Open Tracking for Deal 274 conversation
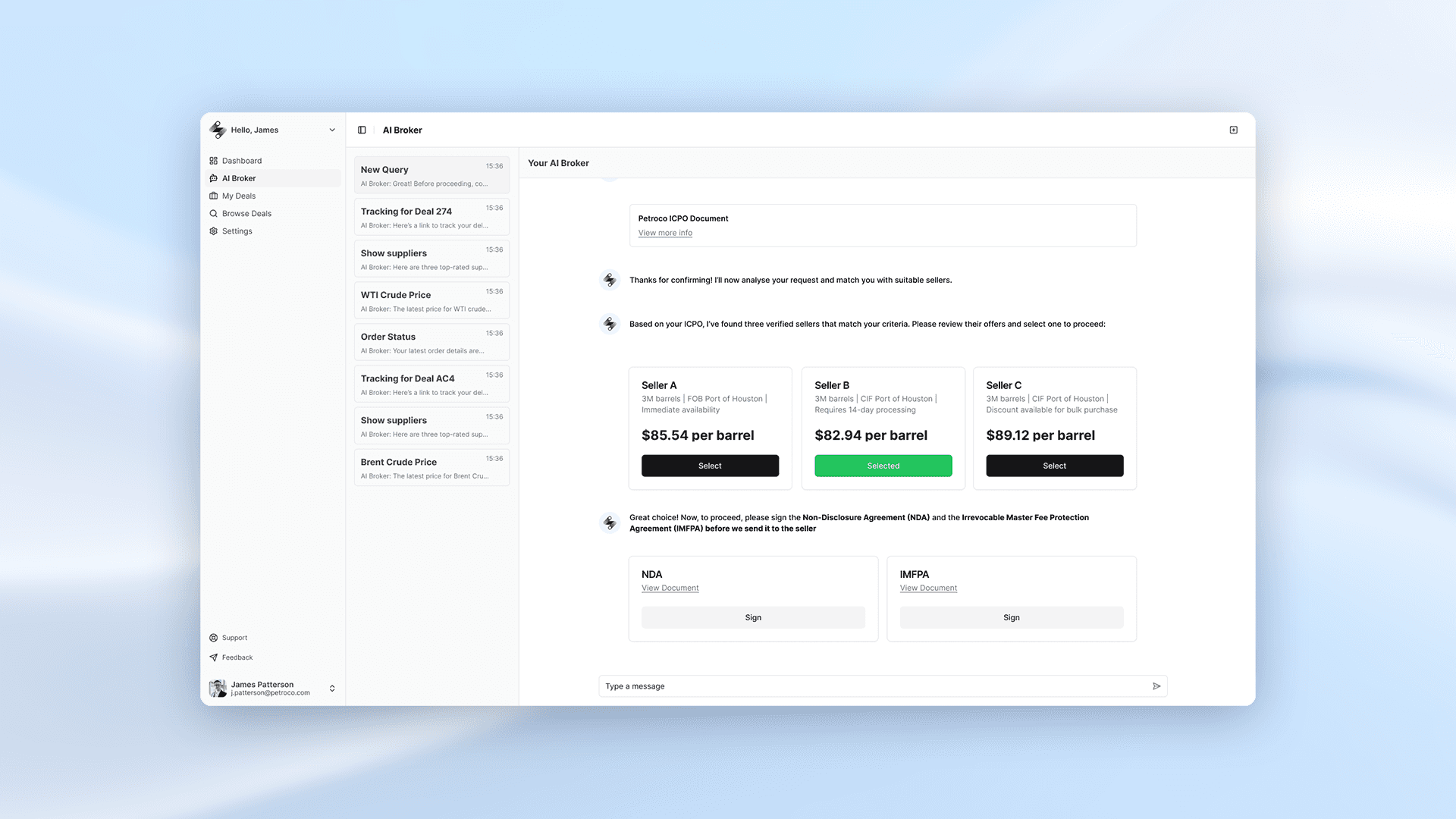Viewport: 1456px width, 819px height. pos(431,218)
